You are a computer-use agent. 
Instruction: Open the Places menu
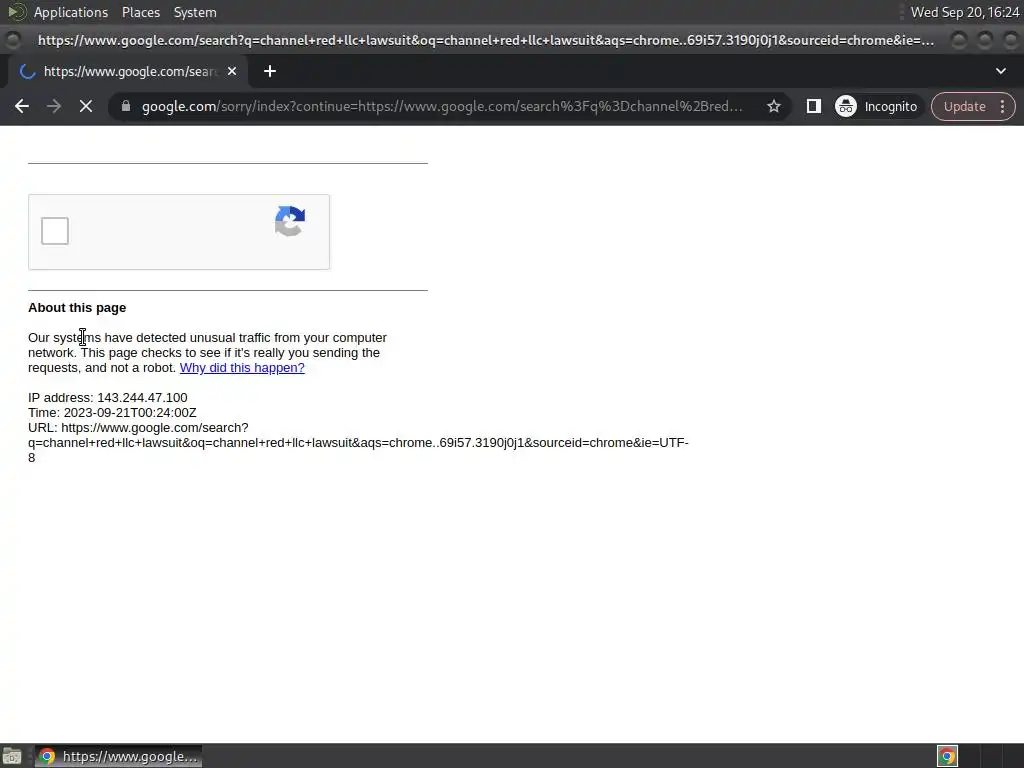[140, 12]
